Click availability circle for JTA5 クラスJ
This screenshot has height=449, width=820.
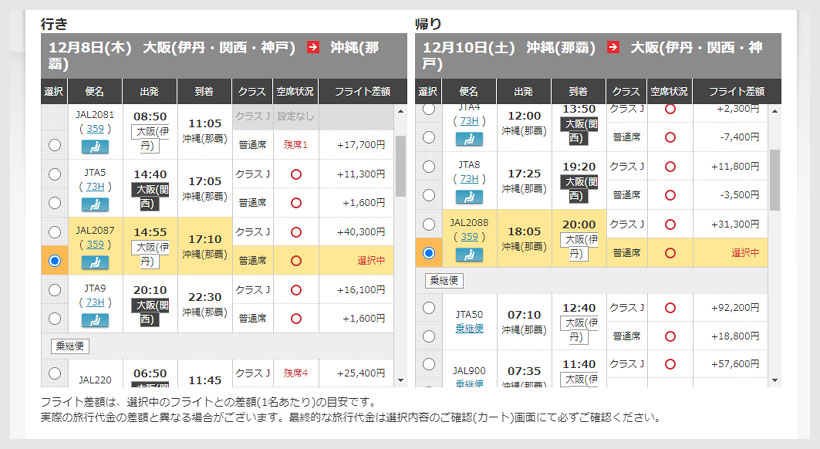coord(296,174)
